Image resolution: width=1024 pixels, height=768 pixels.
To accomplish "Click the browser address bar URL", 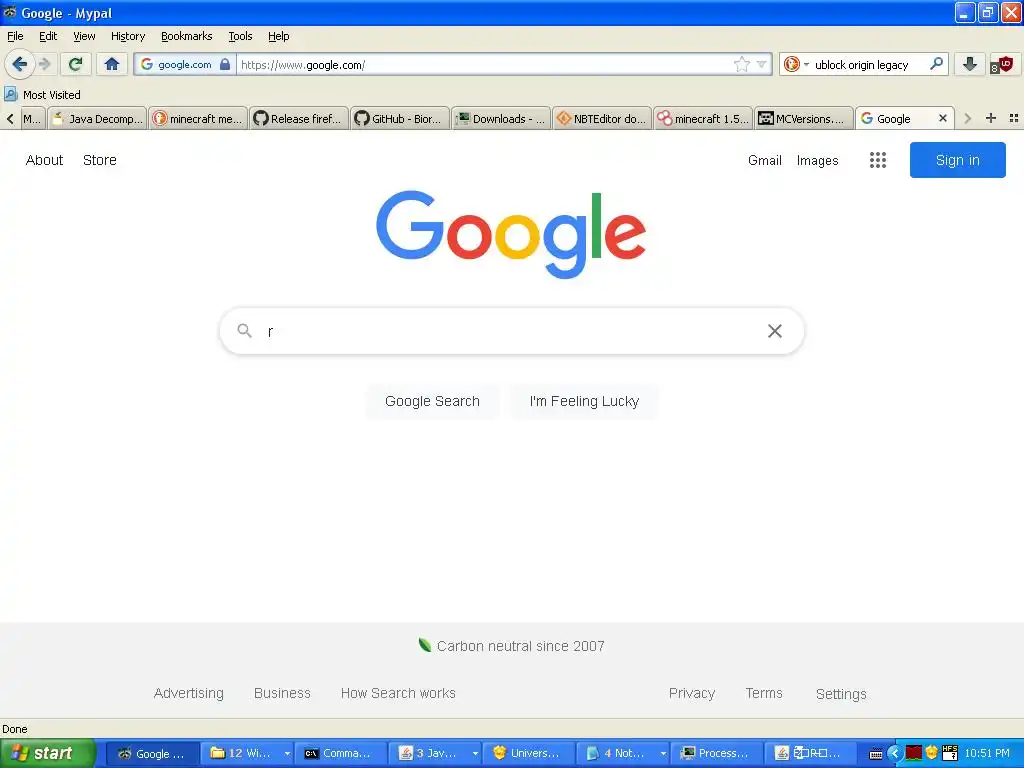I will coord(483,65).
